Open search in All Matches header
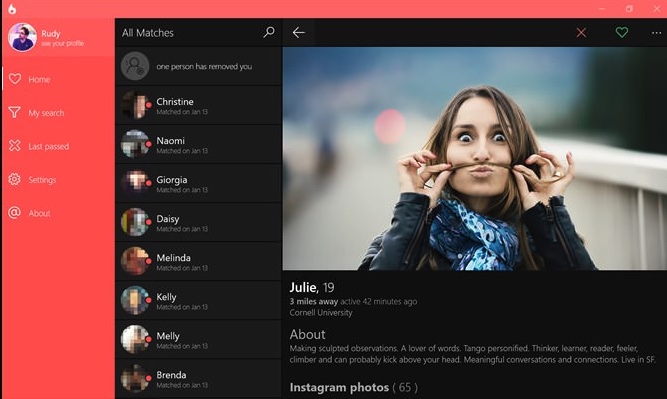Viewport: 667px width, 399px height. point(269,32)
